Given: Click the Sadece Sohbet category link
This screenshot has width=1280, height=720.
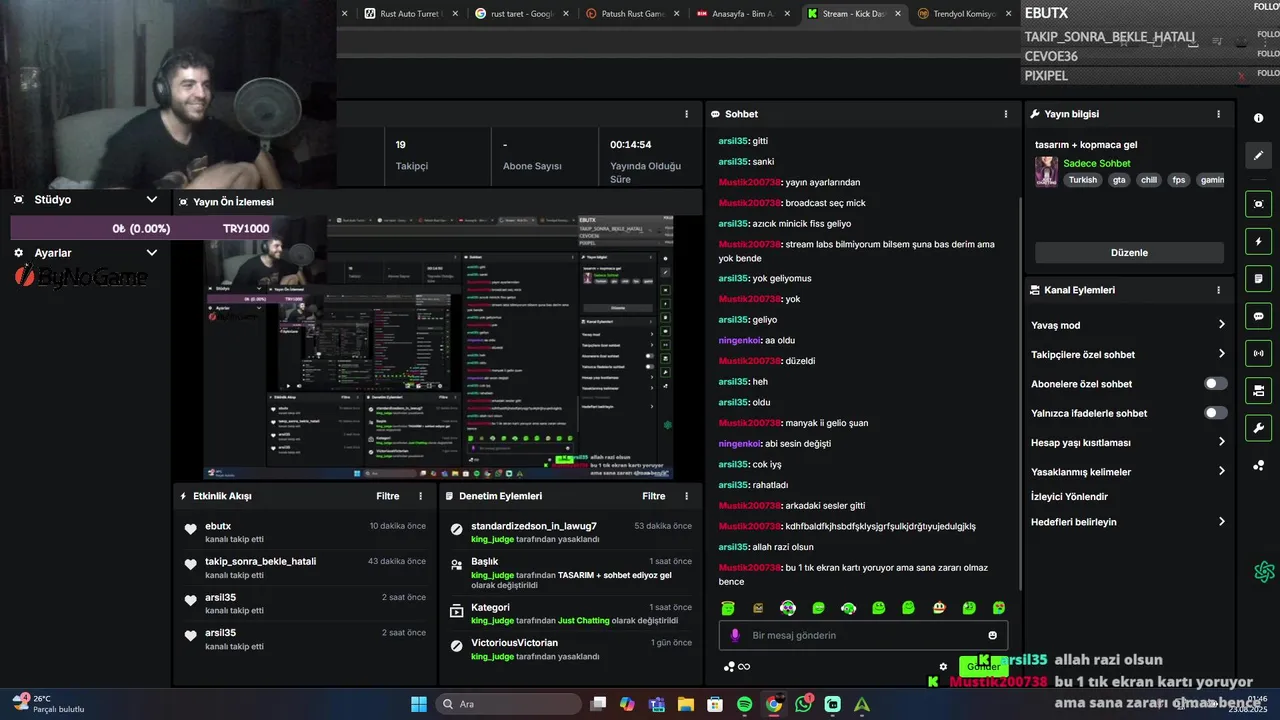Looking at the screenshot, I should point(1097,164).
